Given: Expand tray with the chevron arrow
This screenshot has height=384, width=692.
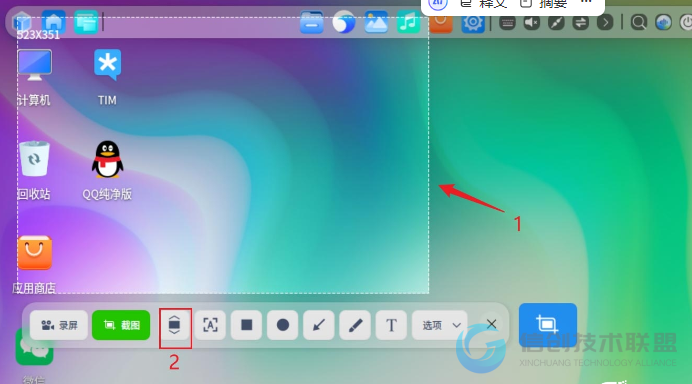Looking at the screenshot, I should 605,22.
